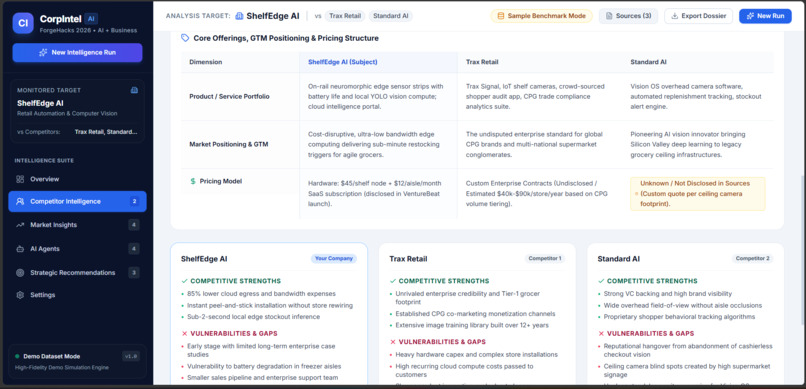The height and width of the screenshot is (389, 806).
Task: Start a New Intelligence Run from sidebar
Action: (x=78, y=52)
